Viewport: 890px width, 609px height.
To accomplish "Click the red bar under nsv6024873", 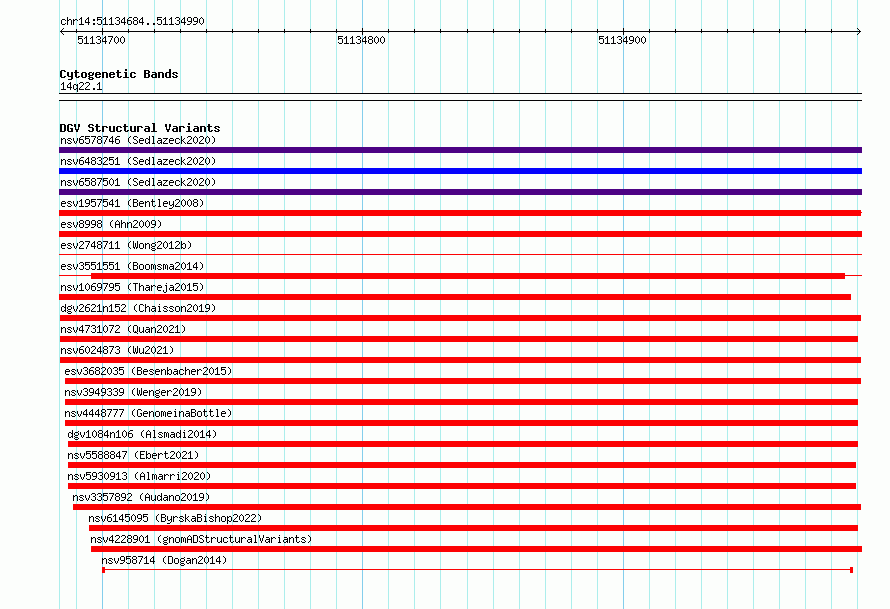I will 460,360.
